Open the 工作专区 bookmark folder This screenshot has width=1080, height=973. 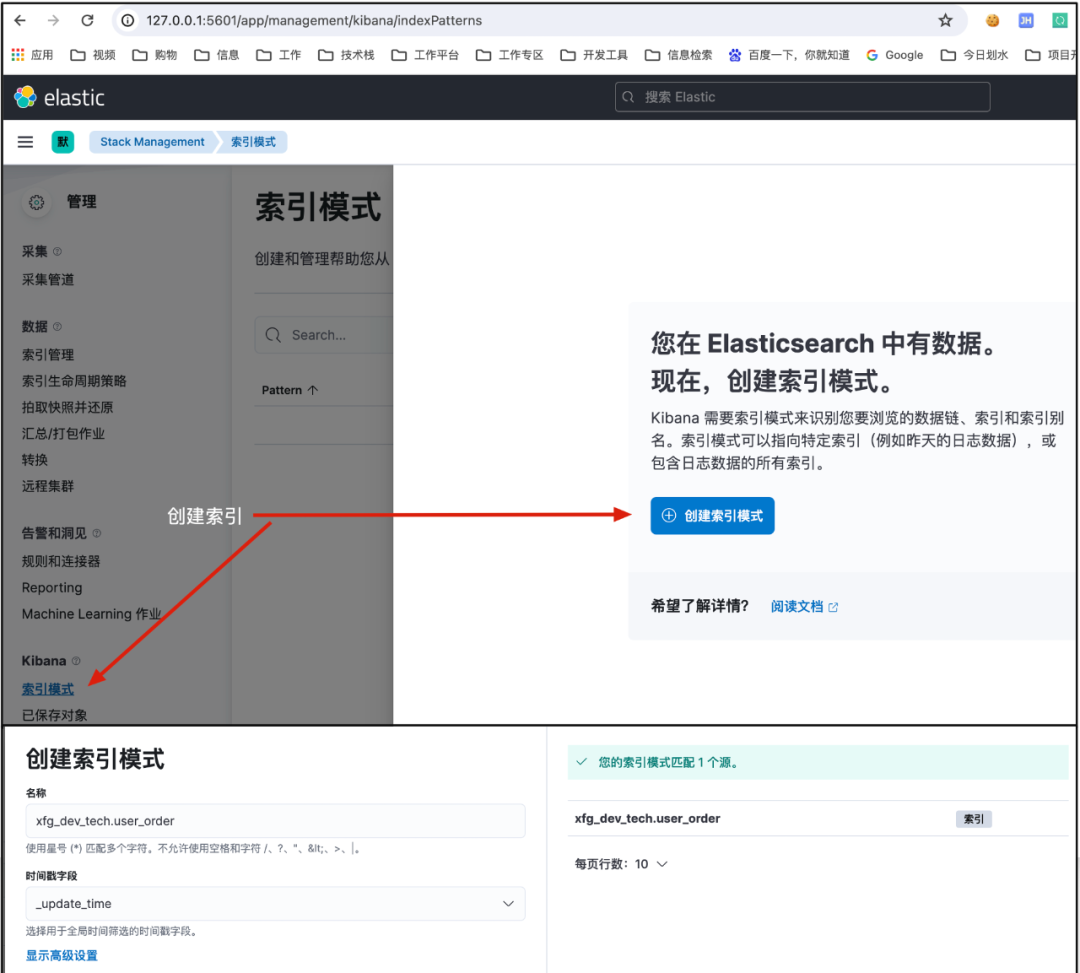510,55
